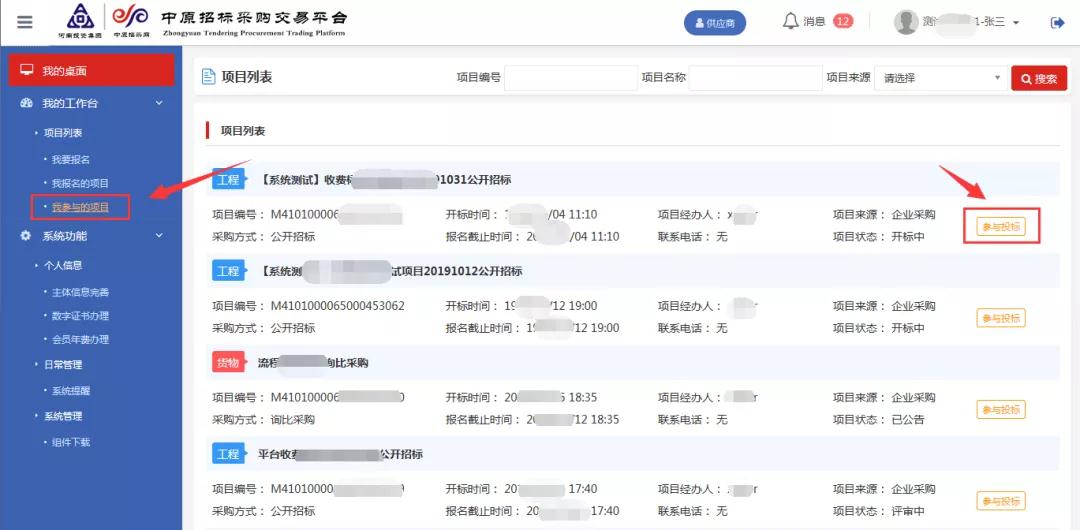Click the gear icon beside 系统功能
Screen dimensions: 1080x530
point(26,236)
